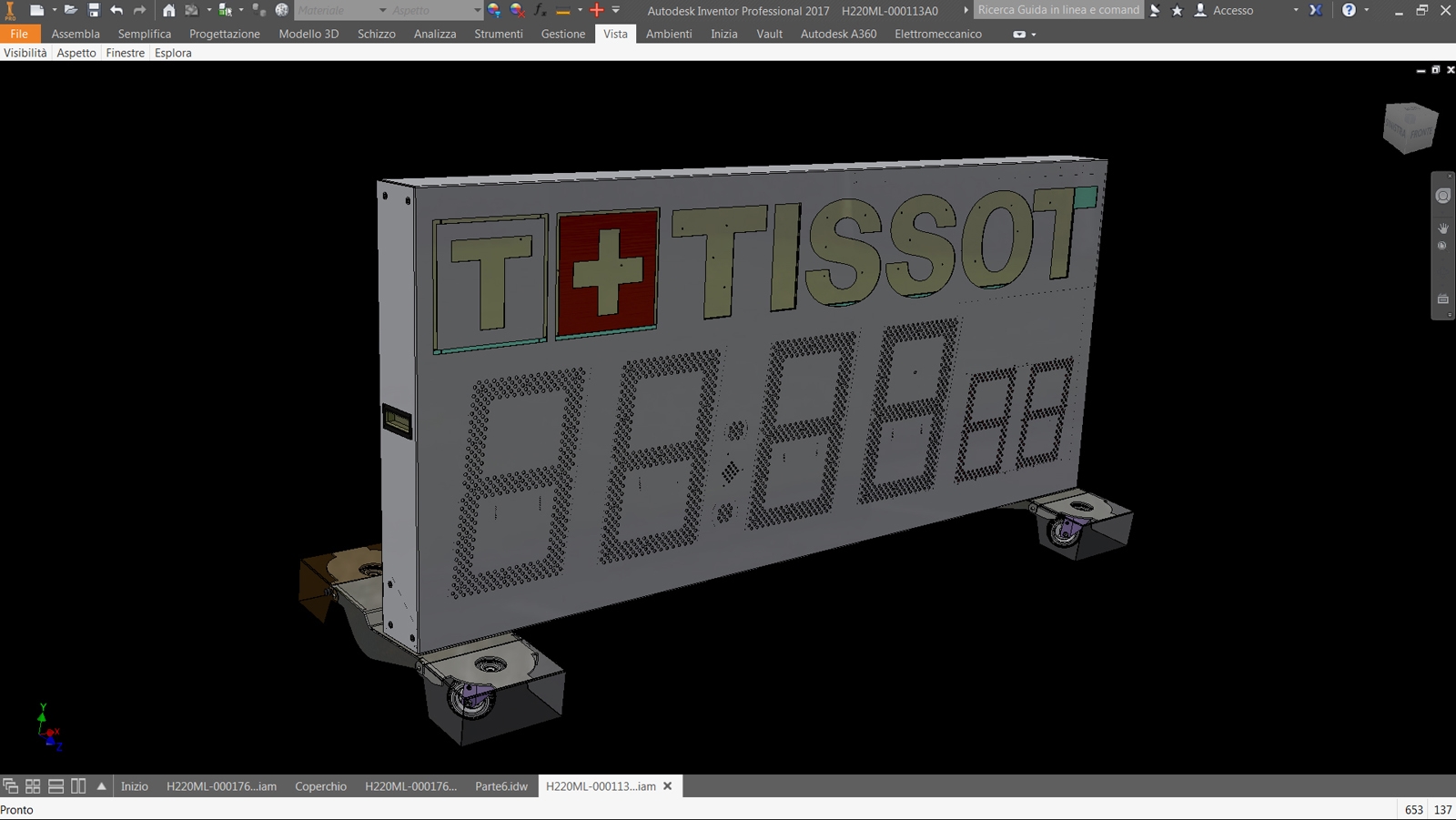1456x820 pixels.
Task: Click the appearance adjust color wheel icon
Action: pos(494,10)
